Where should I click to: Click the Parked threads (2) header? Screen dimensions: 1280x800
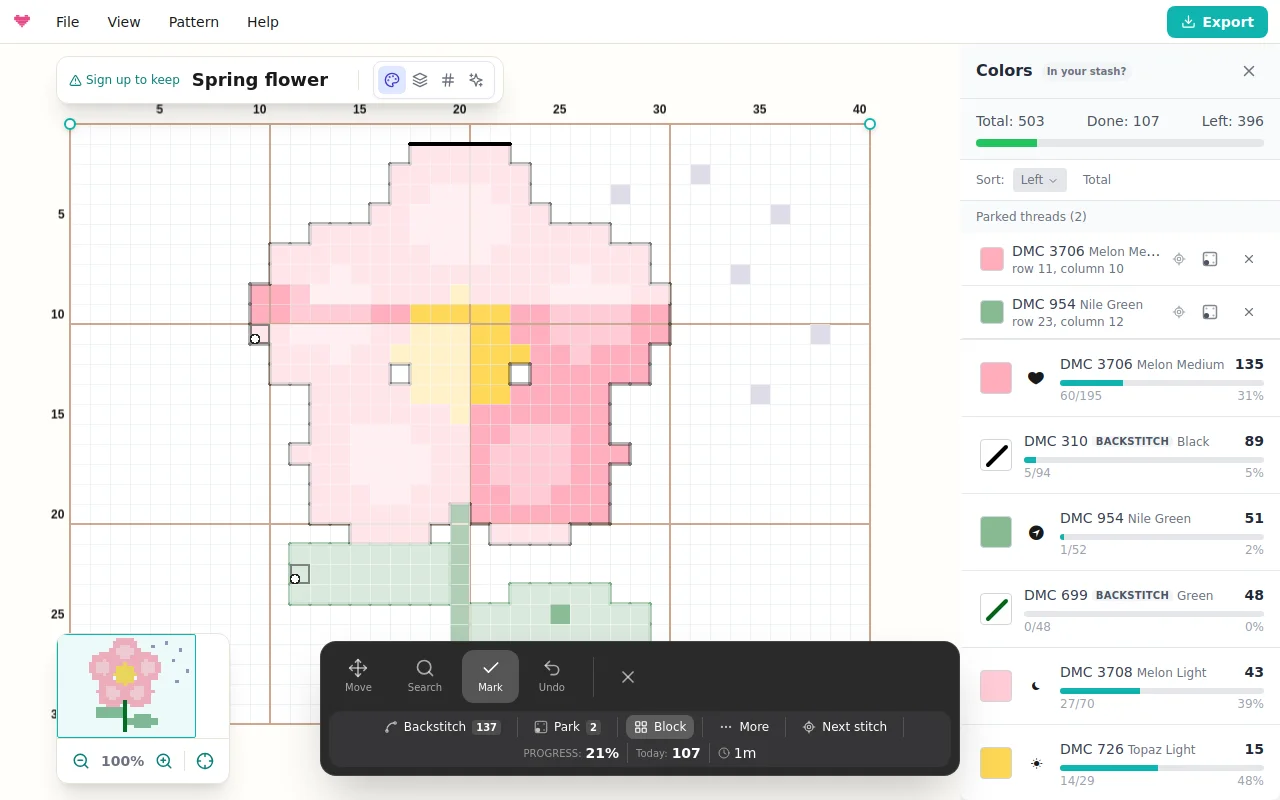point(1031,217)
